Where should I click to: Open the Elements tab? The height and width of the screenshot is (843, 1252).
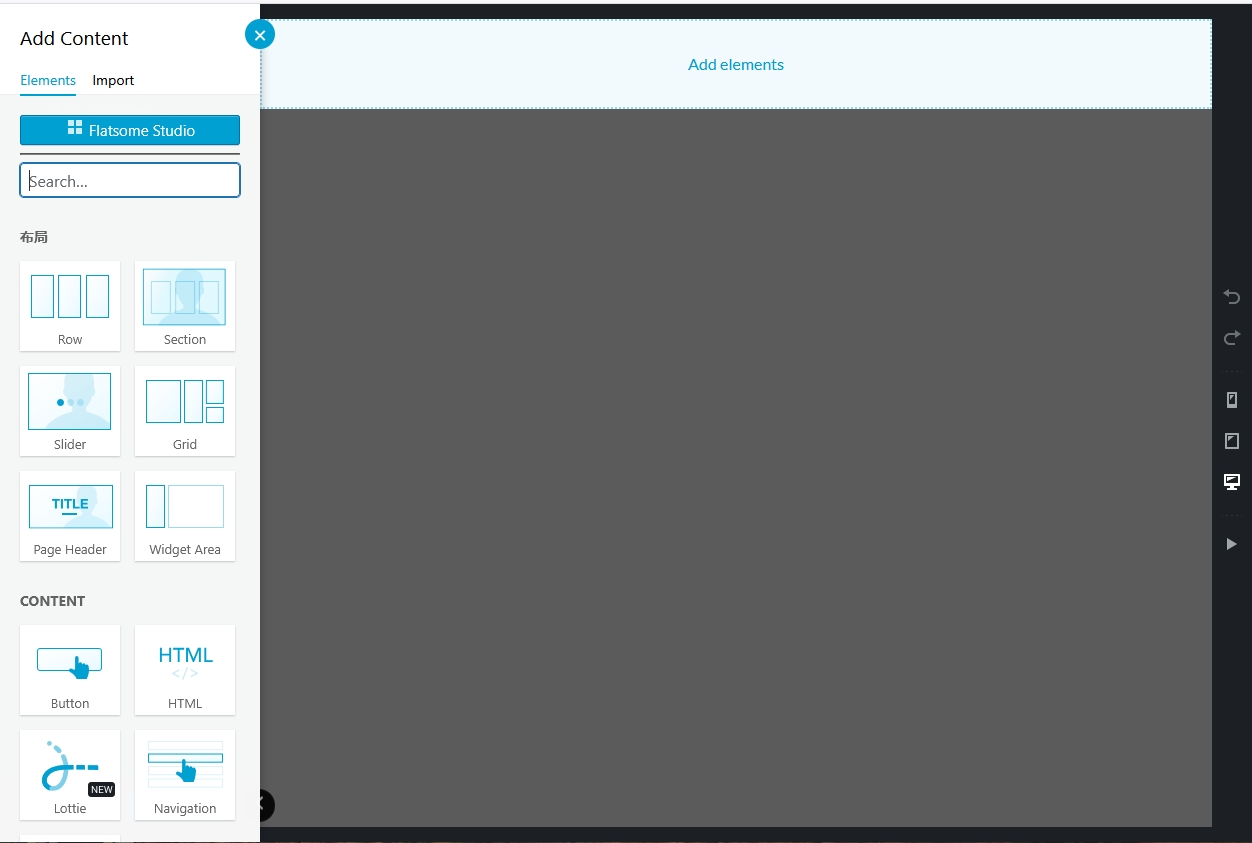pos(48,80)
